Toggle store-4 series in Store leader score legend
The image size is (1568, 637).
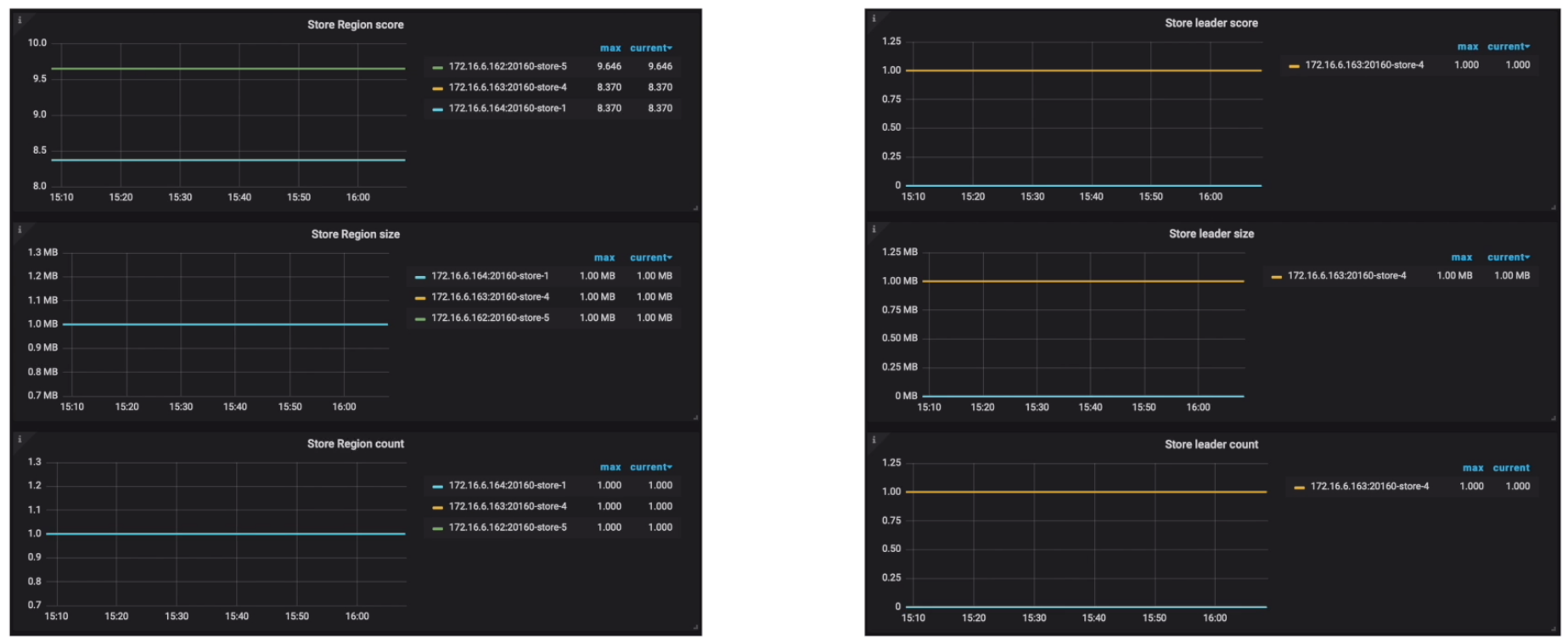1364,65
